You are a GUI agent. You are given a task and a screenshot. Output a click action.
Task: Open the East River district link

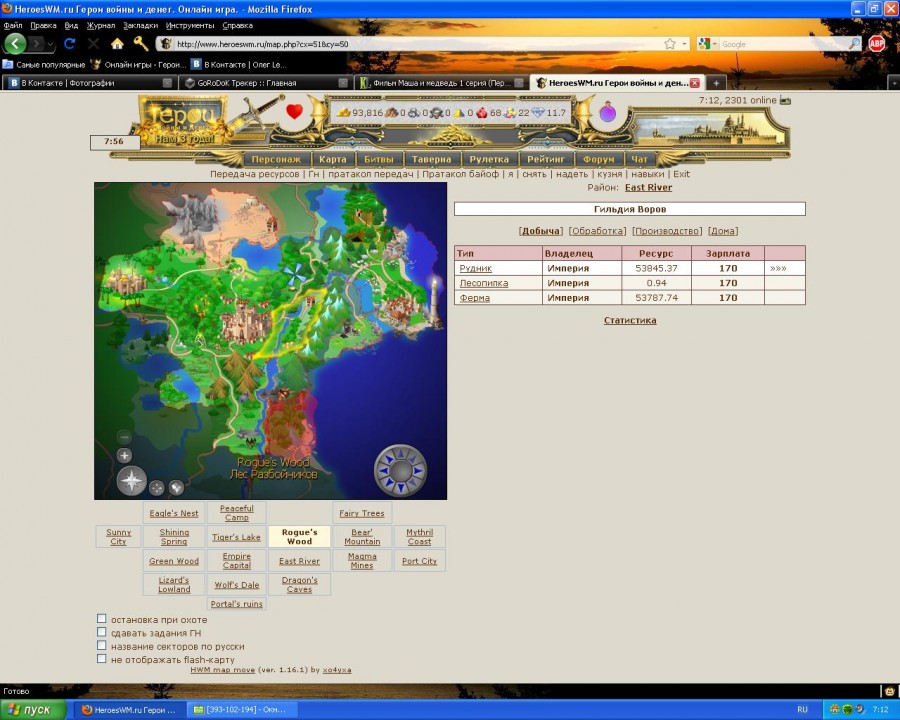(x=649, y=188)
